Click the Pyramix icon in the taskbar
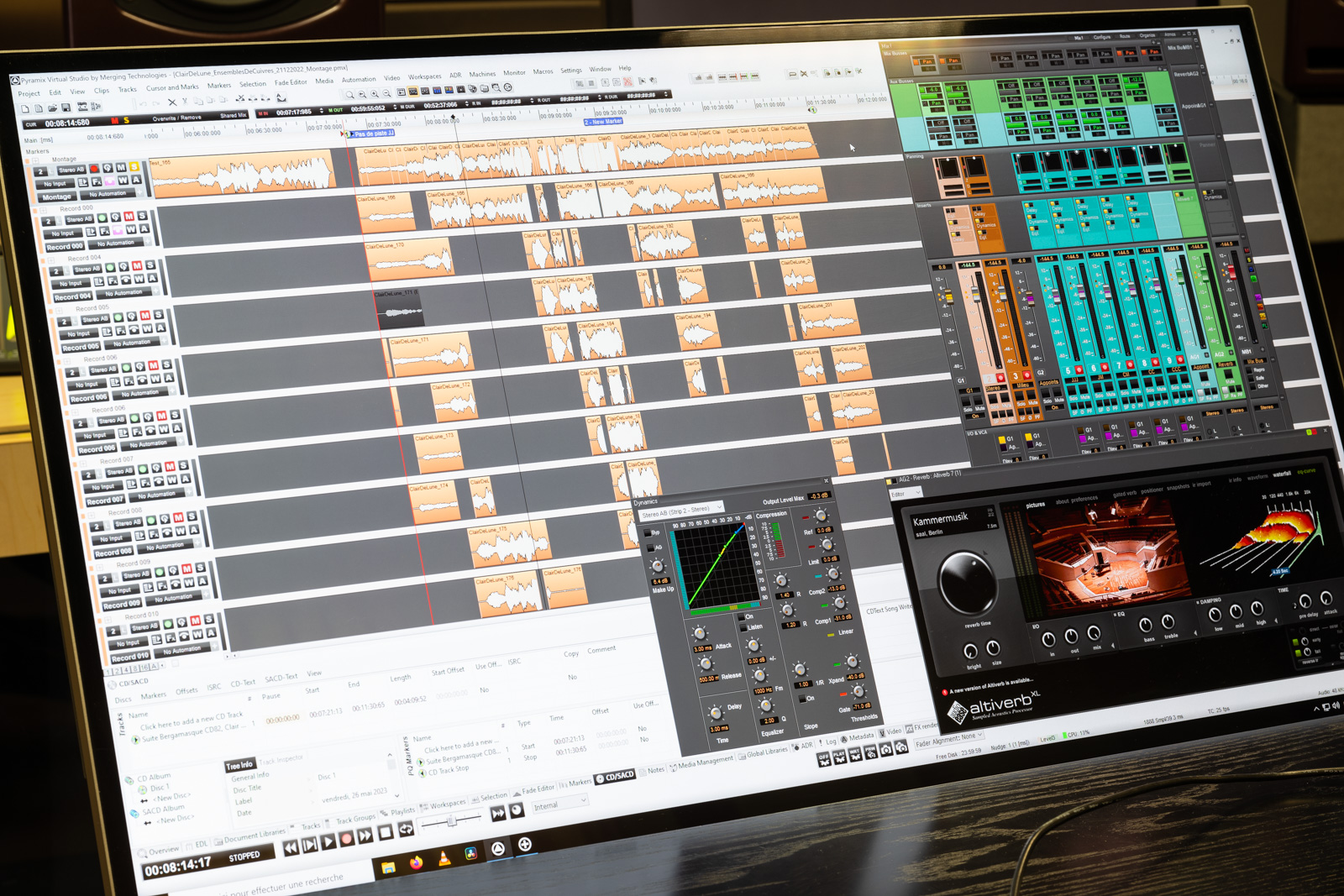Image resolution: width=1344 pixels, height=896 pixels. click(x=498, y=848)
